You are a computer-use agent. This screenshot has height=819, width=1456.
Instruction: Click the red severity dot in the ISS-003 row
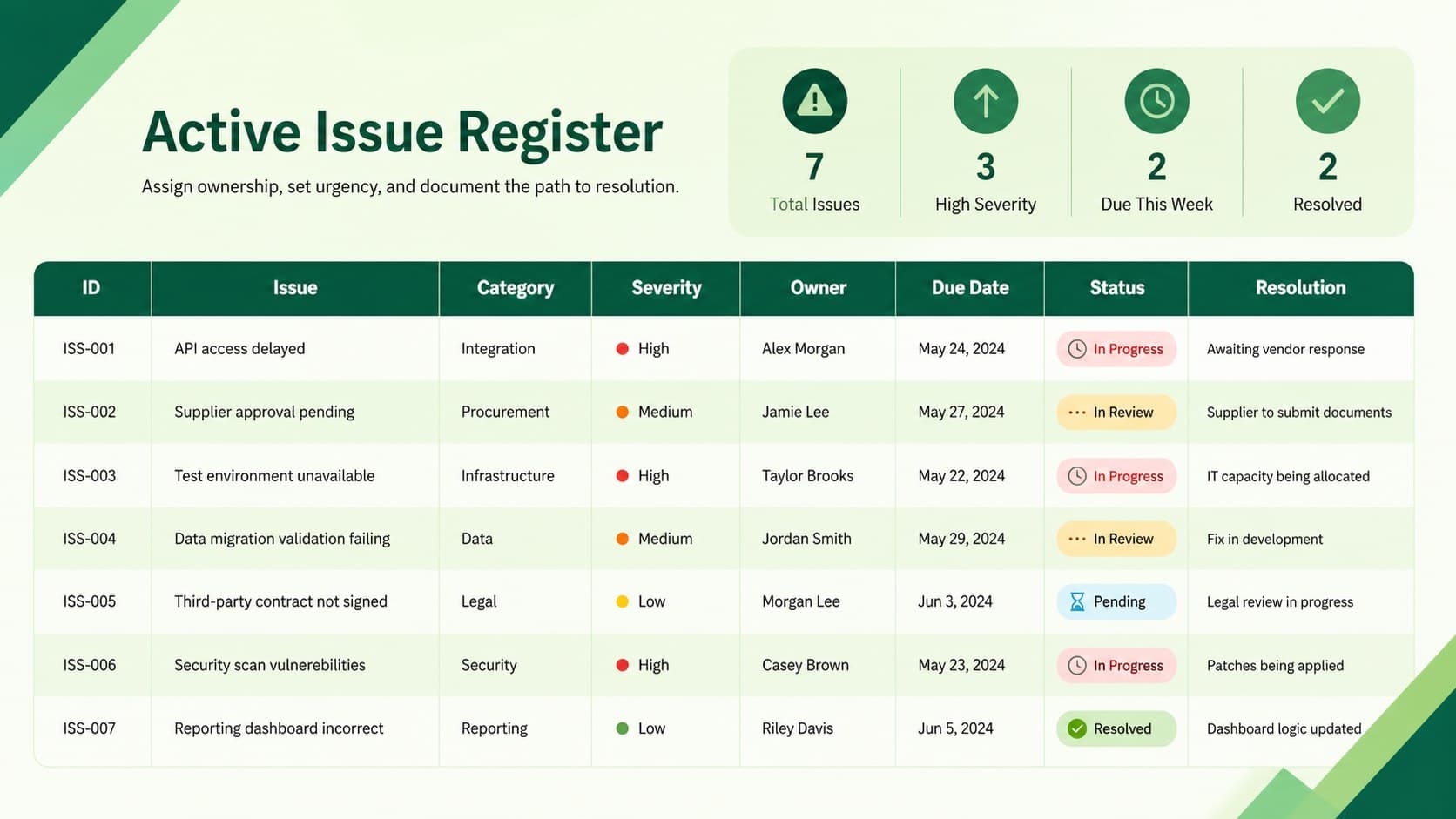[623, 476]
